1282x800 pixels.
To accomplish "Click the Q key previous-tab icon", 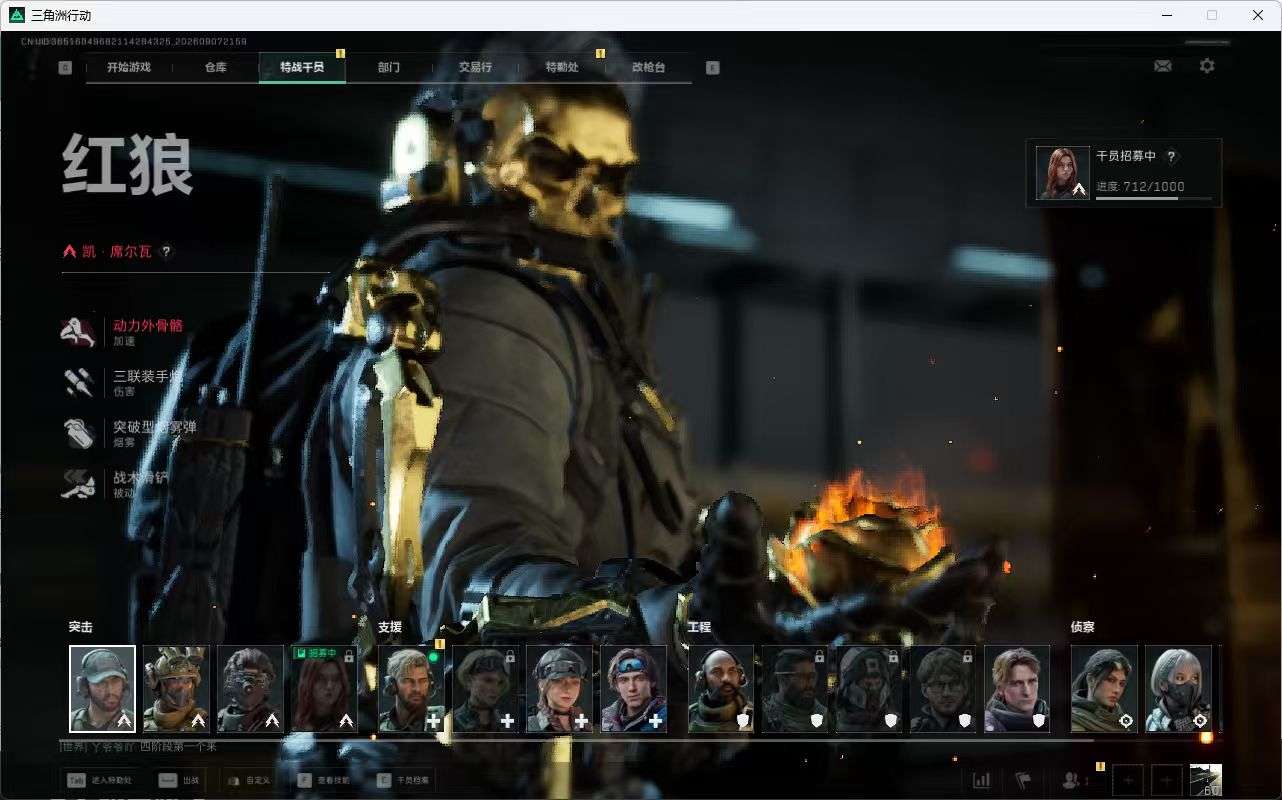I will 65,68.
